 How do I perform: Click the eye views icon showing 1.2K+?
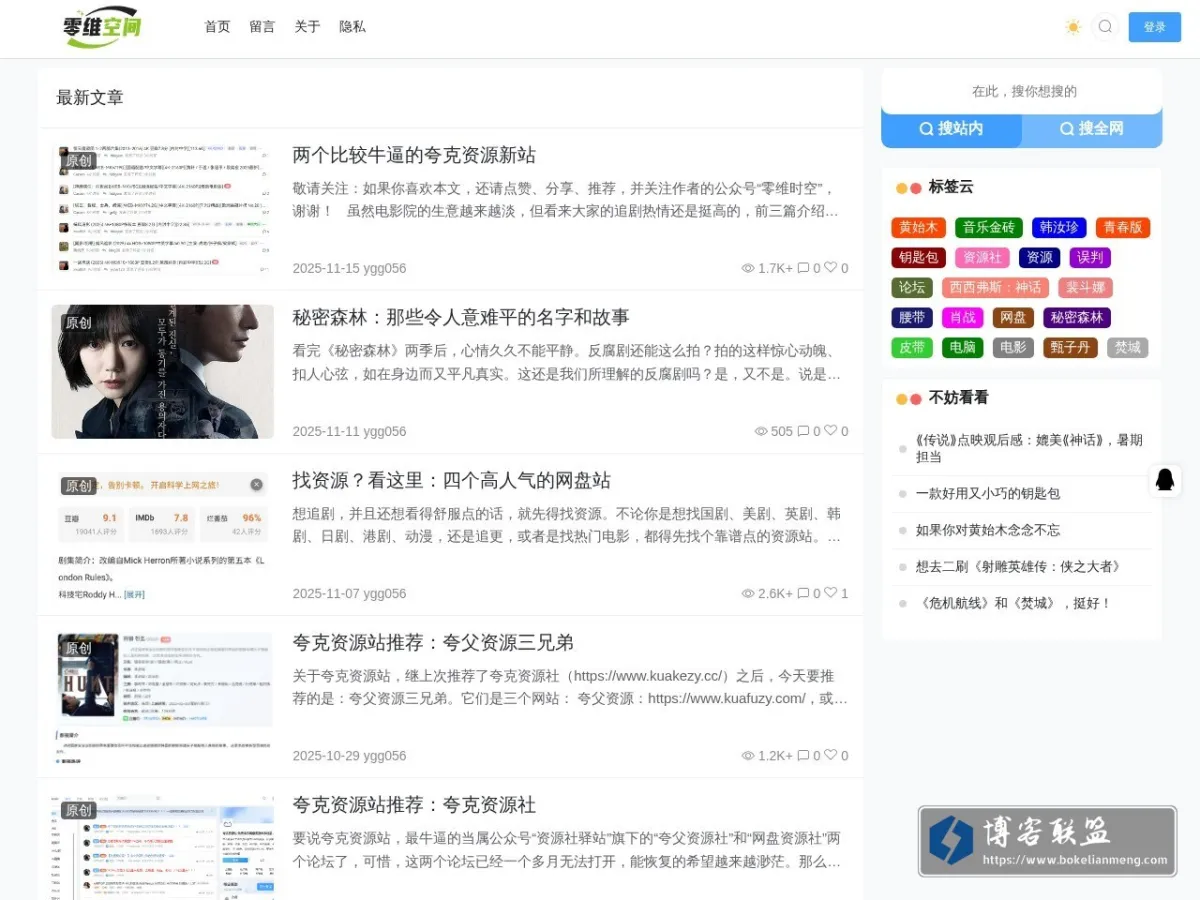pos(748,756)
